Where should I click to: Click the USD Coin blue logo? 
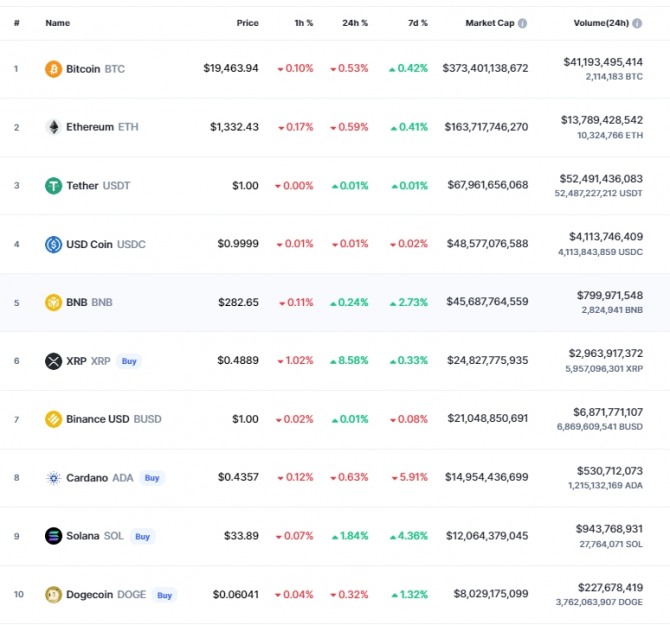(53, 244)
